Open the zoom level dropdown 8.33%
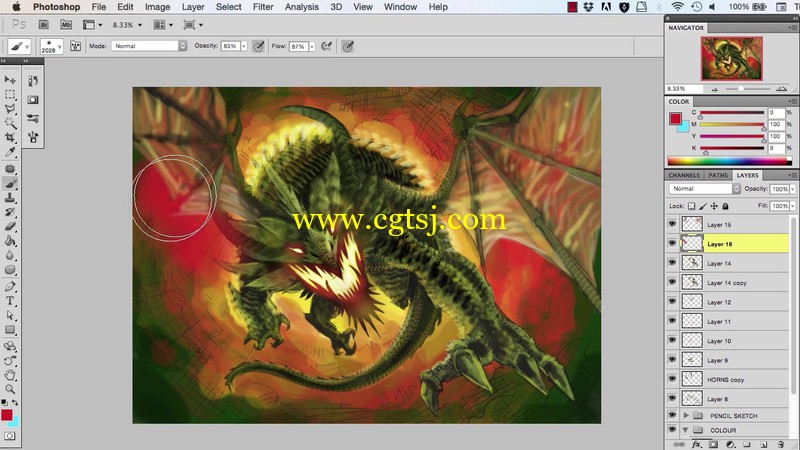Screen dimensions: 800x450 pos(140,24)
